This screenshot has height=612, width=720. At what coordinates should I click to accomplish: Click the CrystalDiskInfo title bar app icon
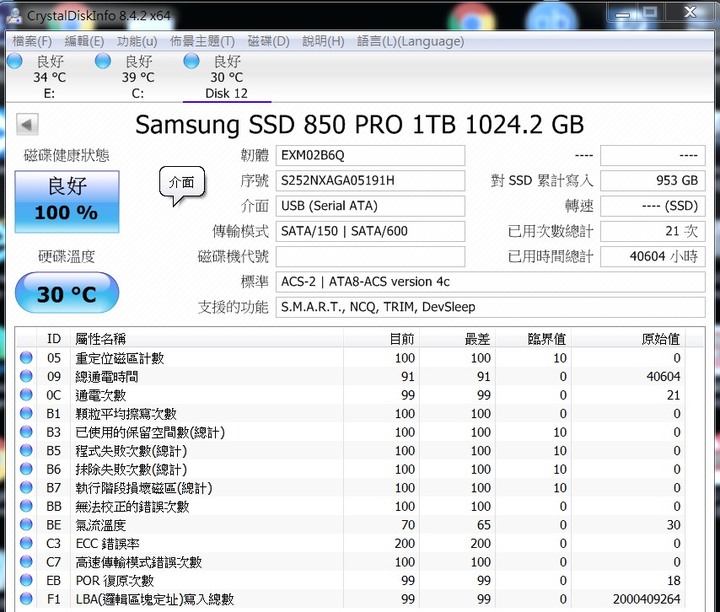click(x=14, y=15)
